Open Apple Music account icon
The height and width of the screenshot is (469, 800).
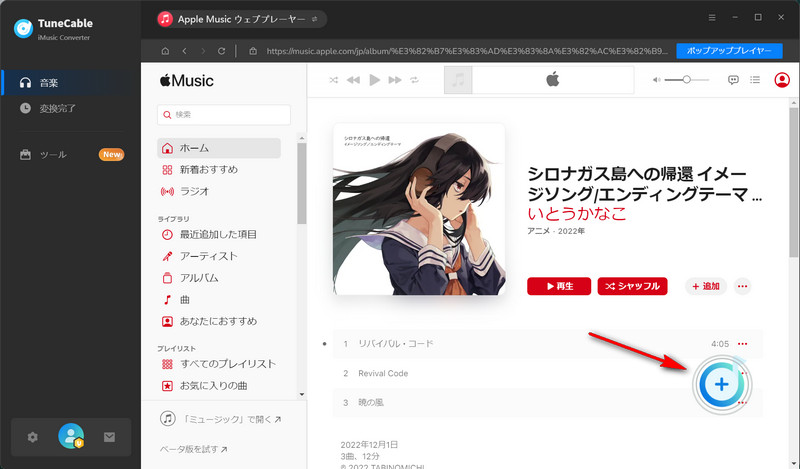pos(782,80)
